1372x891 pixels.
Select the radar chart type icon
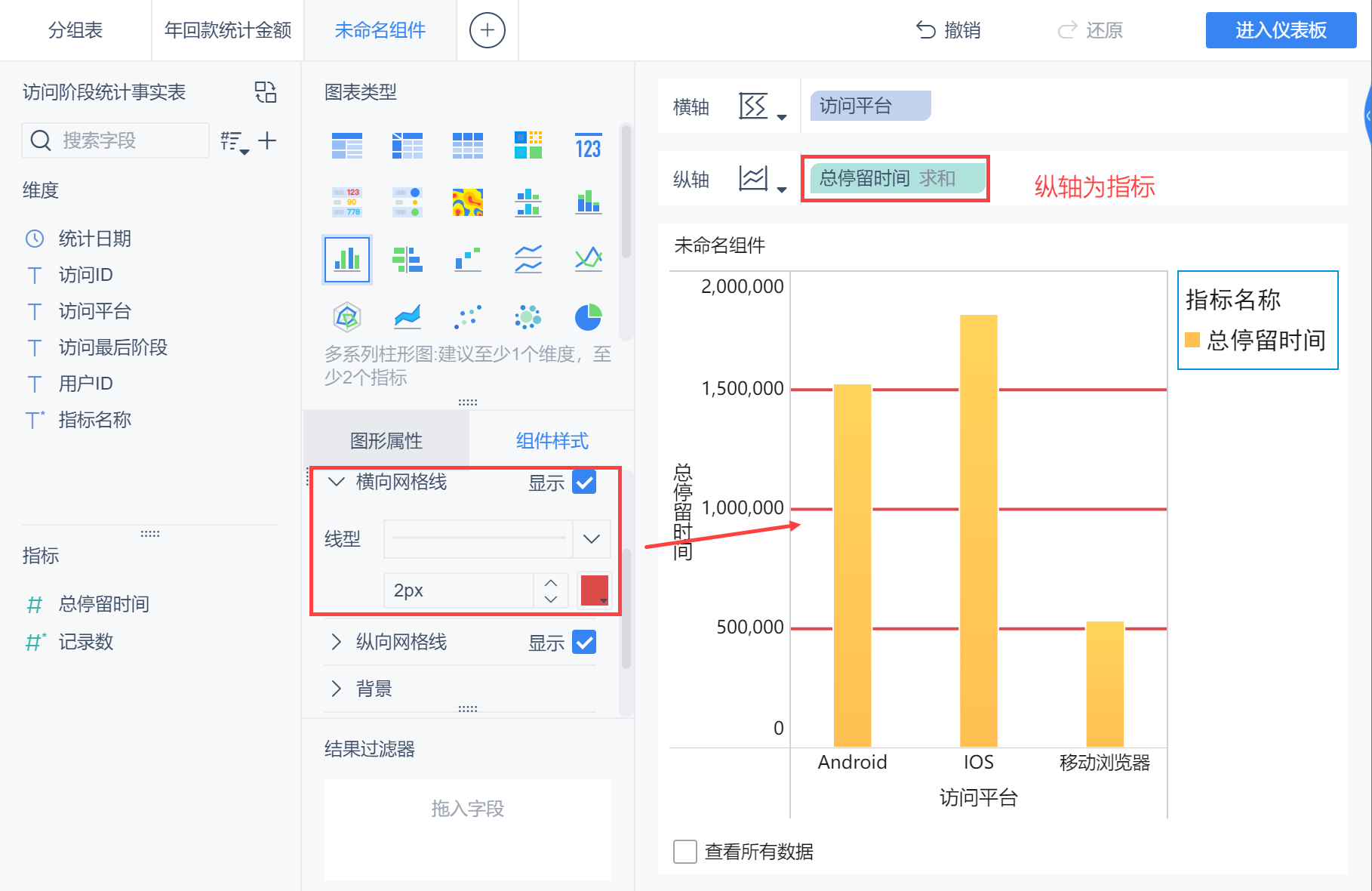coord(347,317)
